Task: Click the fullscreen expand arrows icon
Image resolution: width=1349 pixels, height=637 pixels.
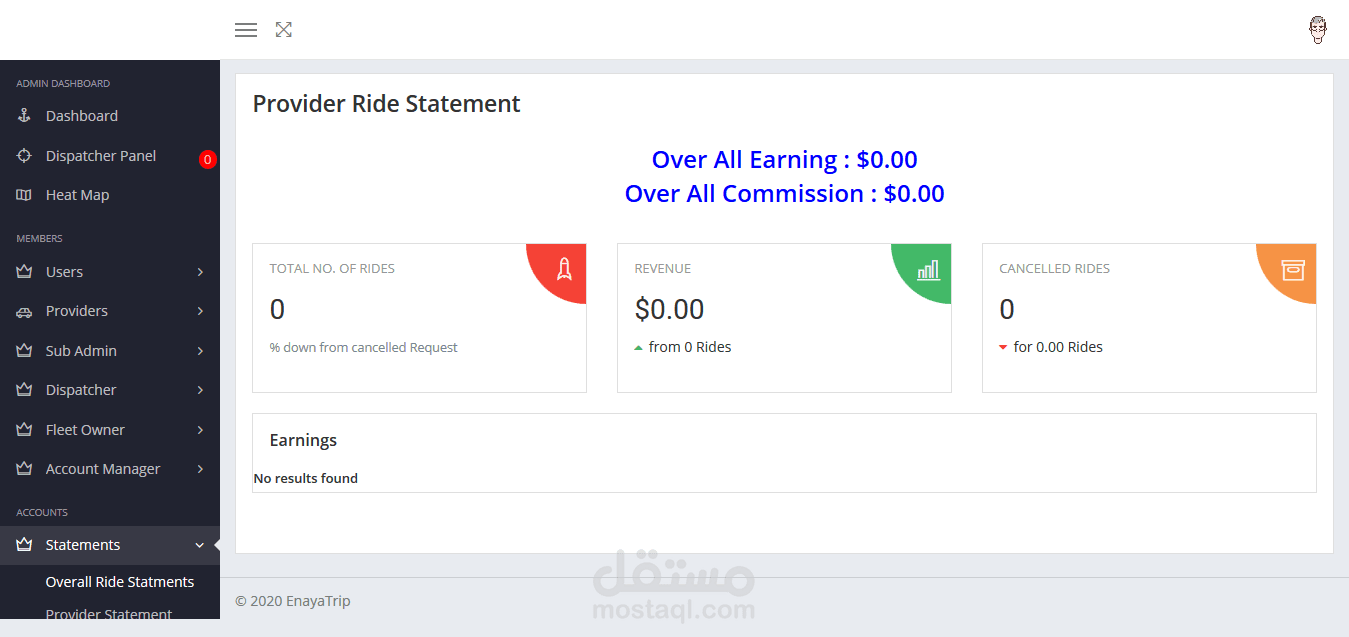Action: click(284, 30)
